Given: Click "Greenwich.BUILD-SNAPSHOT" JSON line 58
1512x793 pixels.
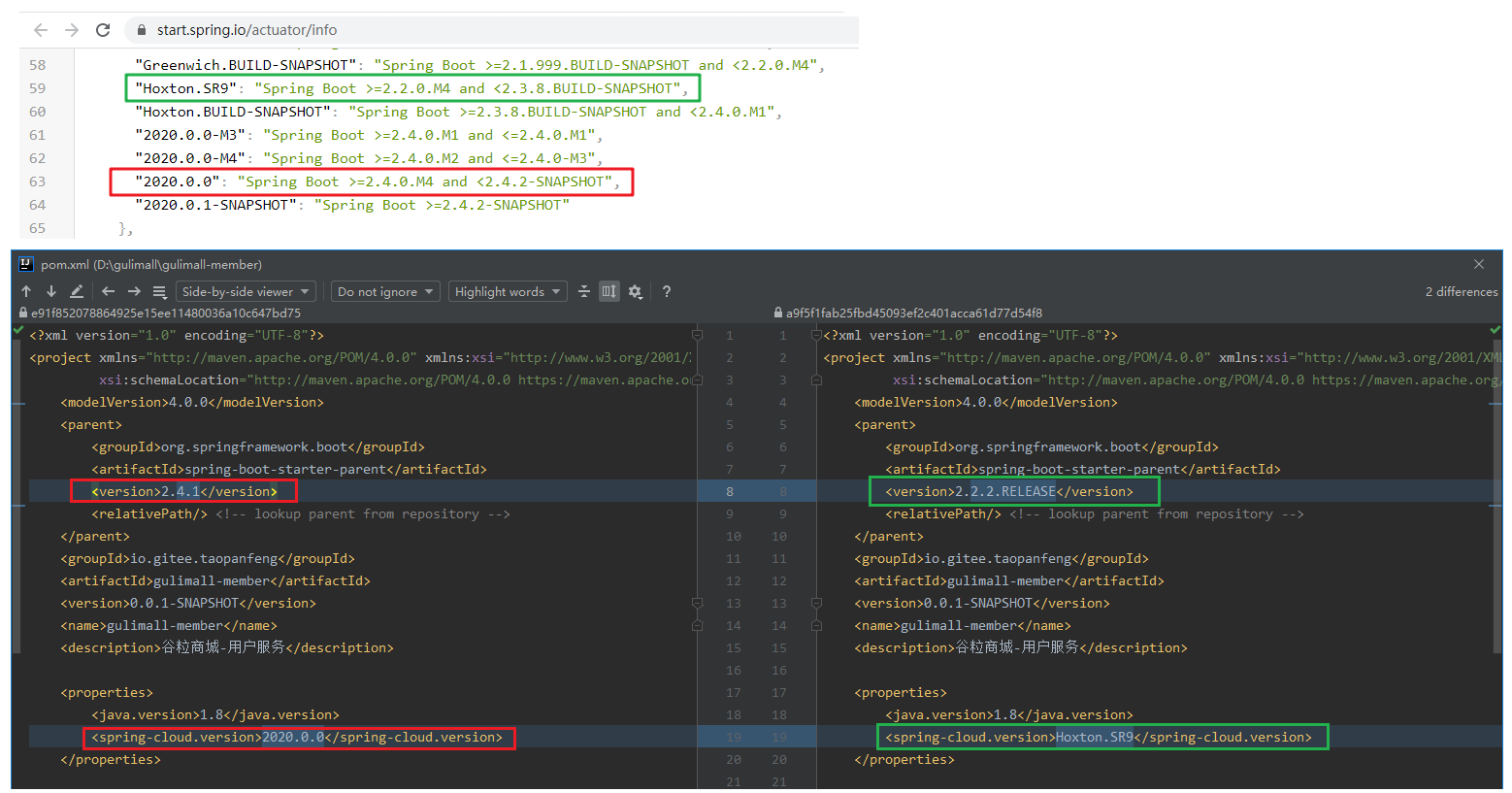Looking at the screenshot, I should click(x=480, y=65).
